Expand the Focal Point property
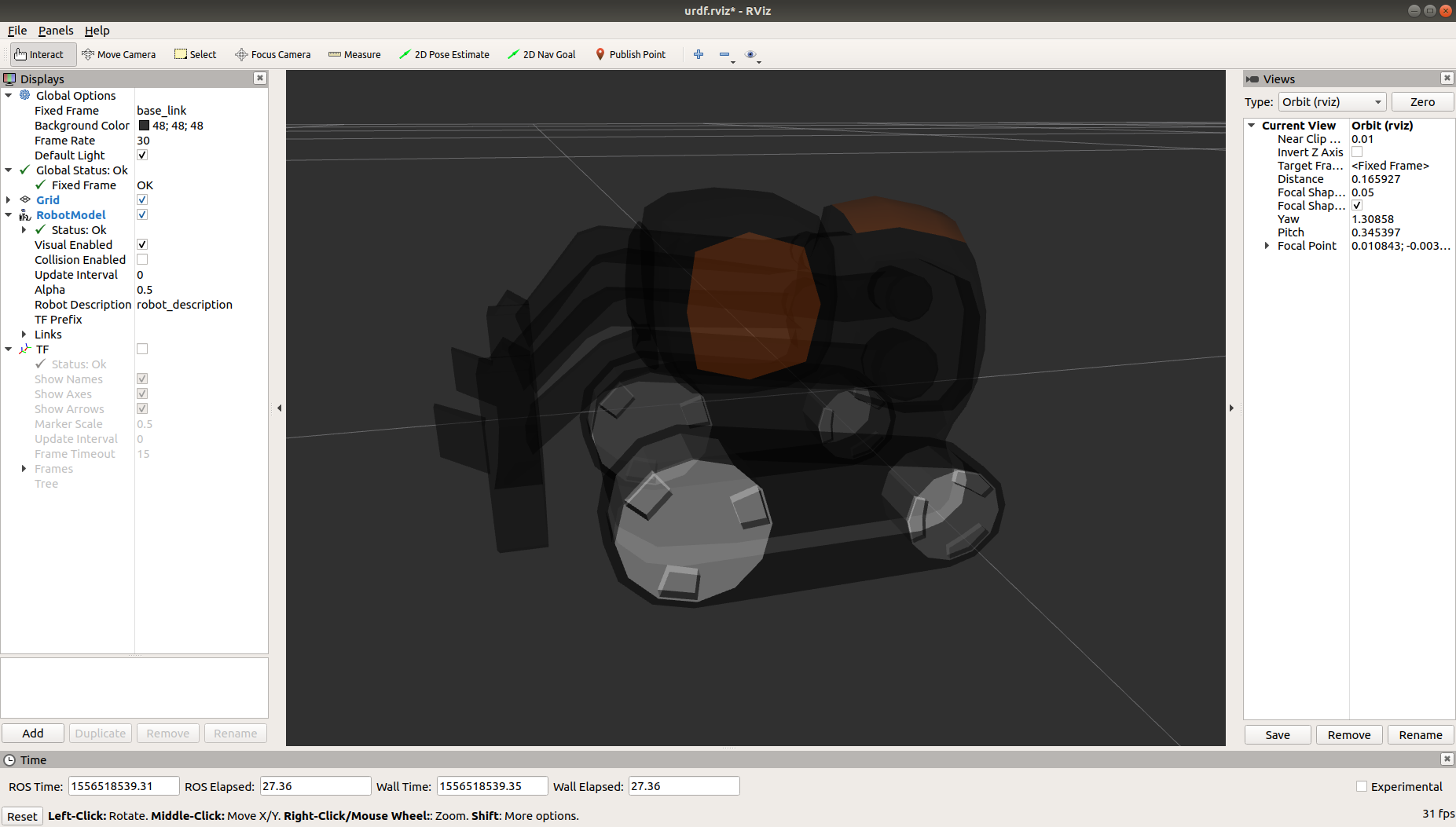Viewport: 1456px width, 827px height. 1267,246
